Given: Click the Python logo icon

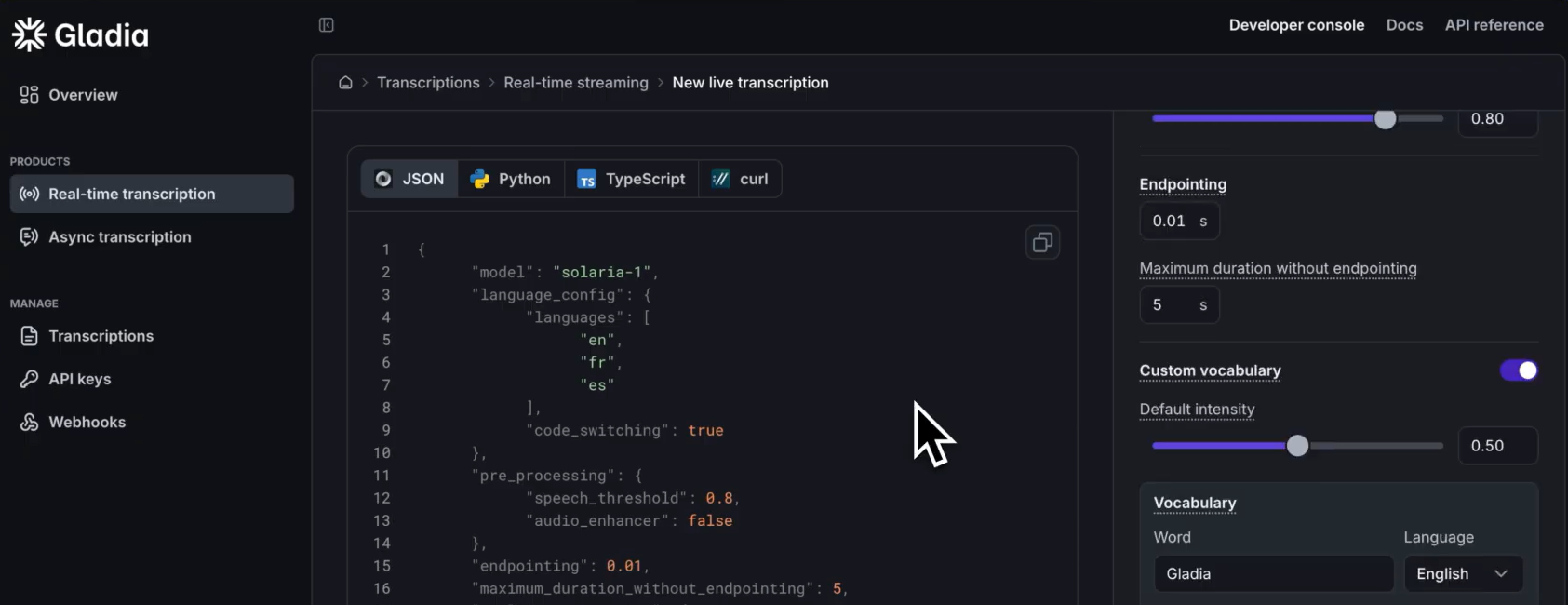Looking at the screenshot, I should click(x=480, y=179).
